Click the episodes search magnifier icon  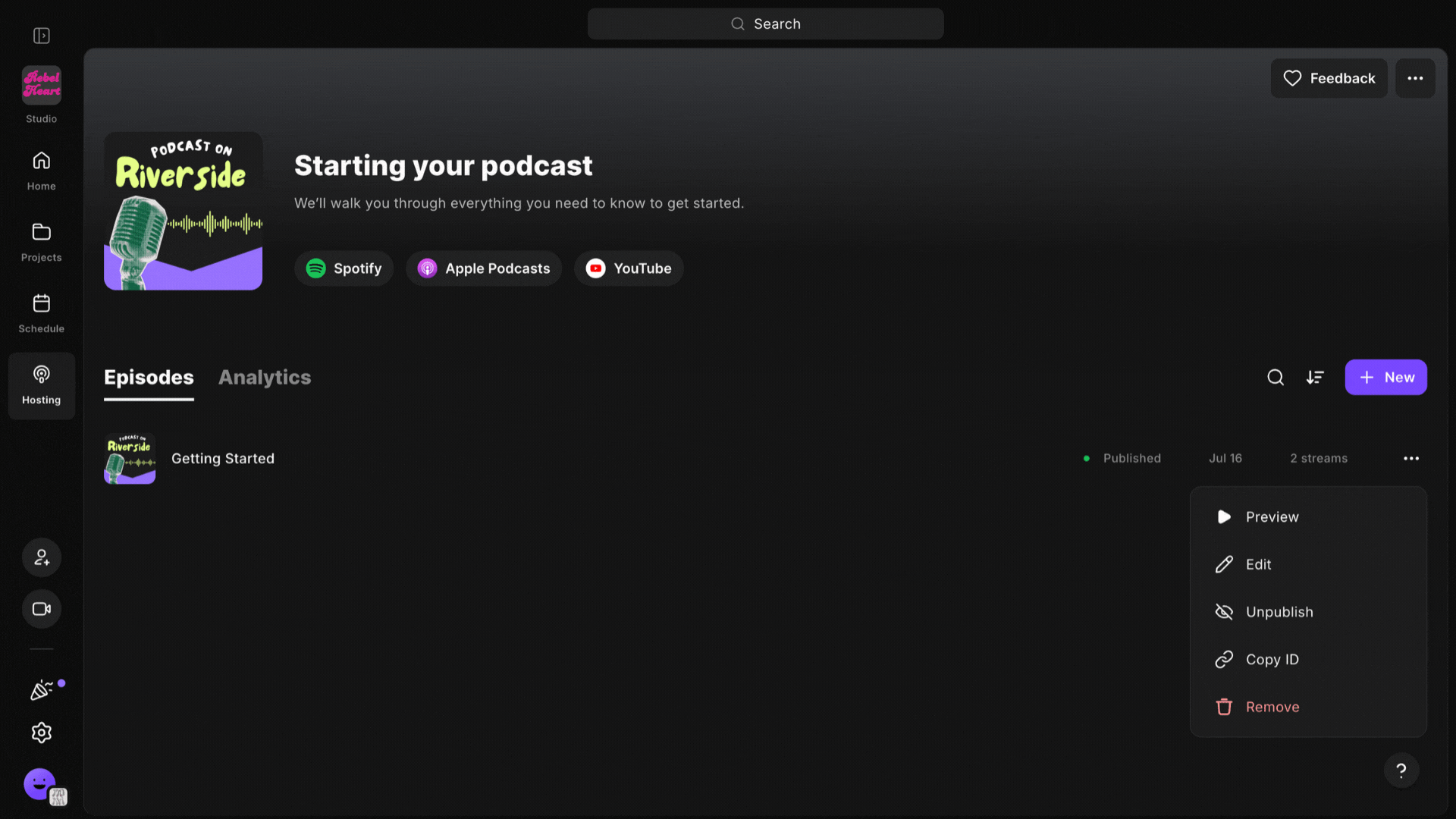coord(1276,378)
